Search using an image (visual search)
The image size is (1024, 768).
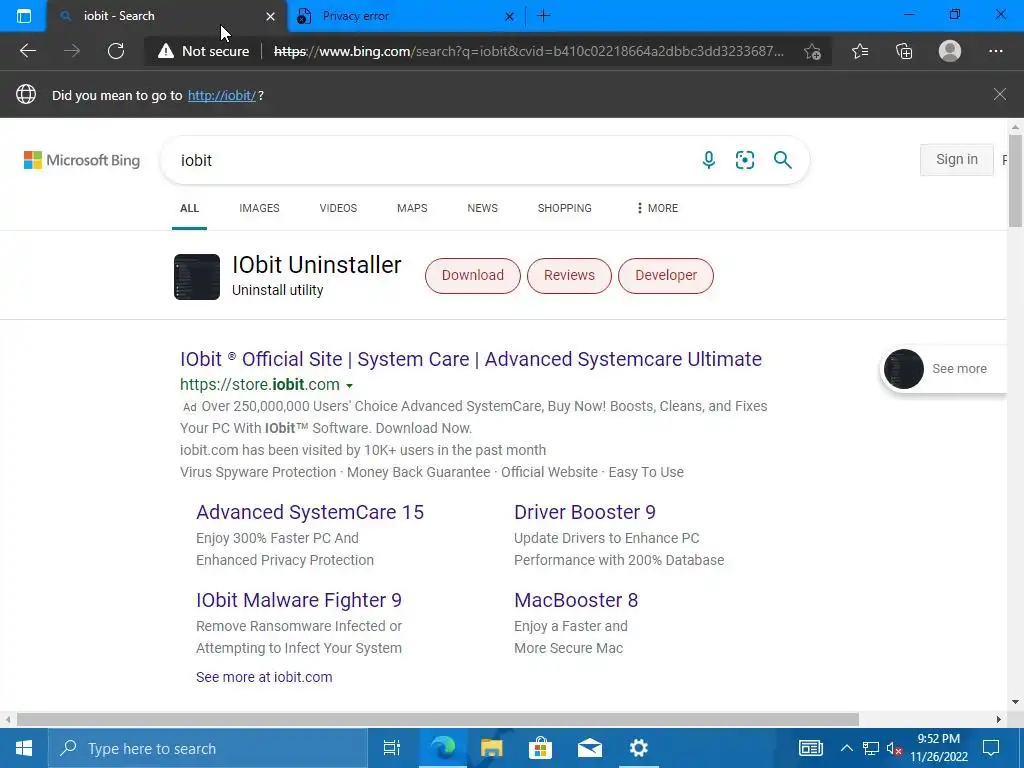point(744,160)
